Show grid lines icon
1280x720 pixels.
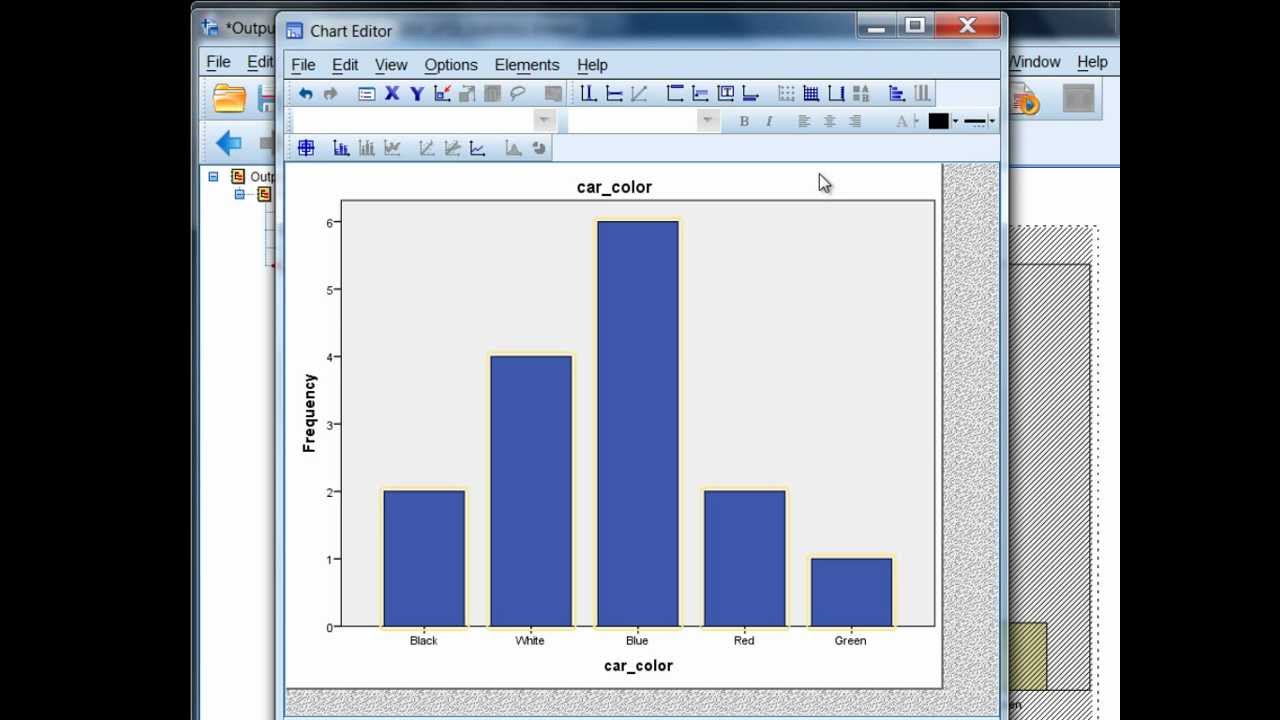click(x=811, y=93)
